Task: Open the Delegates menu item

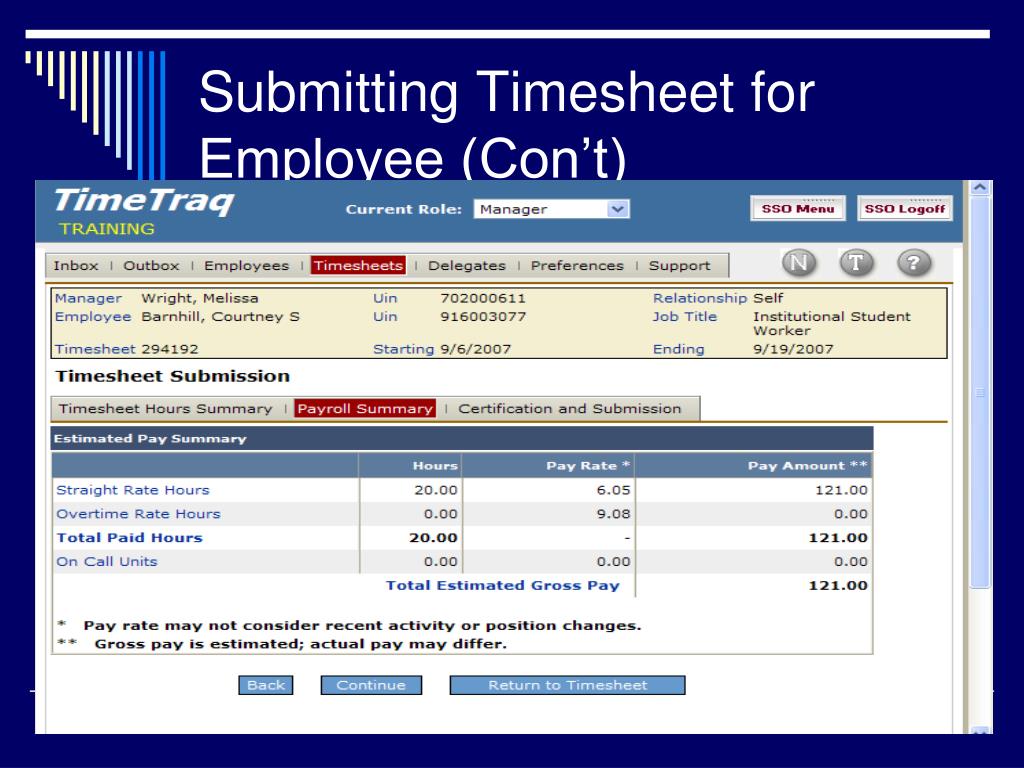Action: pyautogui.click(x=467, y=266)
